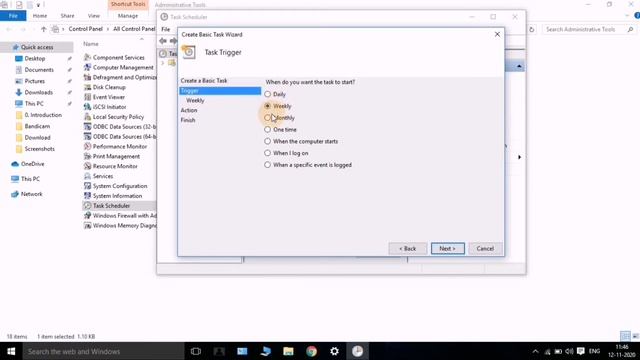Select Event Viewer icon
The width and height of the screenshot is (640, 360).
tap(87, 97)
